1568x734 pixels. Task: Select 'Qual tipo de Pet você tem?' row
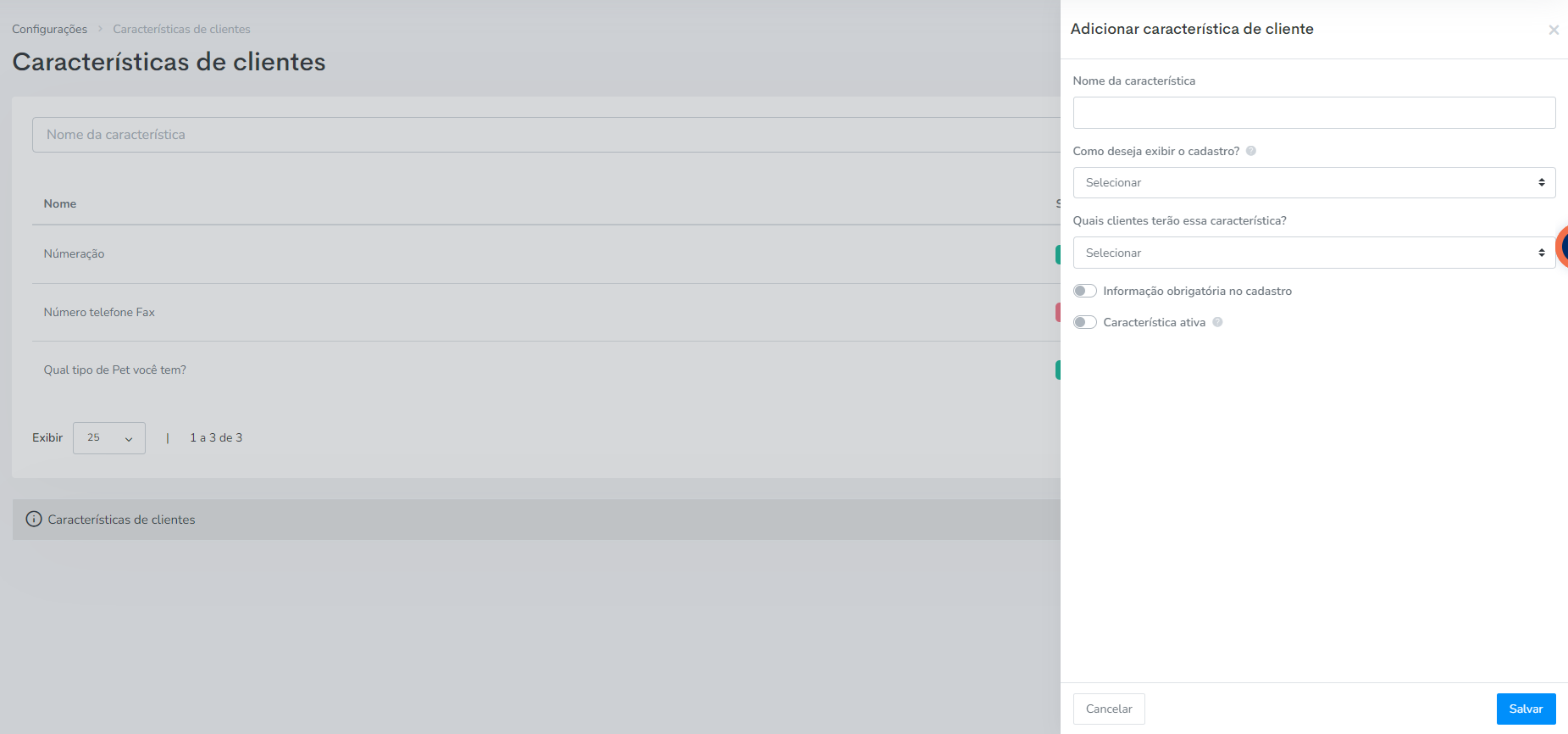coord(546,370)
